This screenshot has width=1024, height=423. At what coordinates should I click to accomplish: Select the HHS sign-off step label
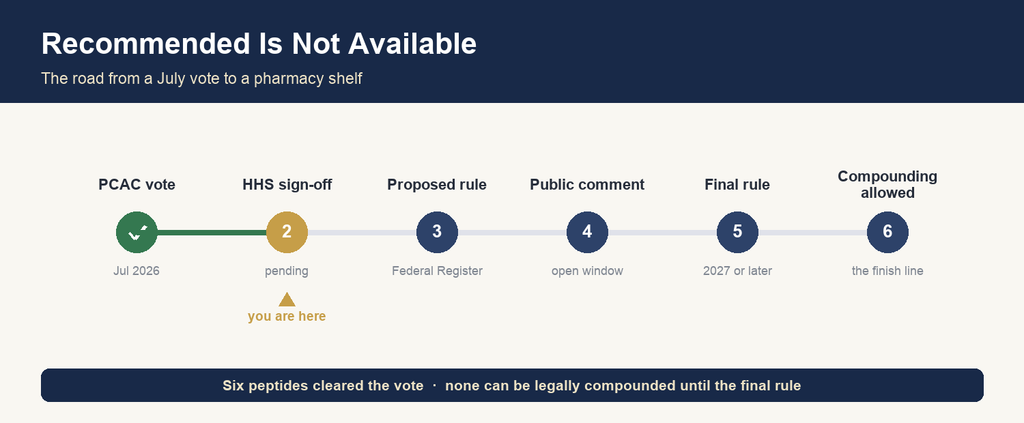tap(287, 185)
